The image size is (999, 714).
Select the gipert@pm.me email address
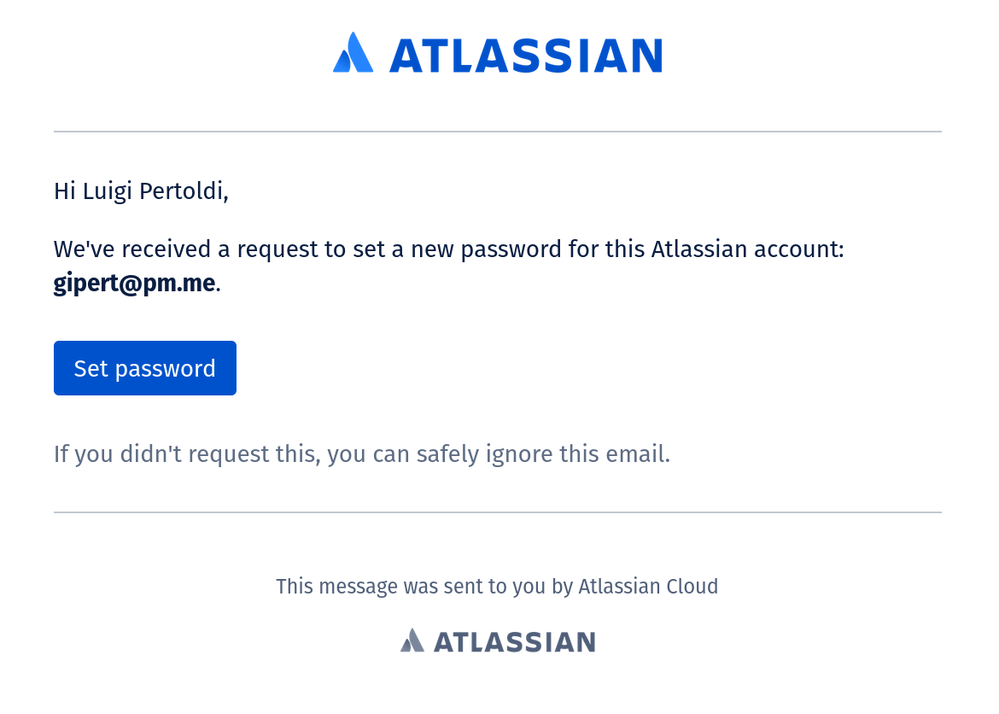[x=134, y=283]
